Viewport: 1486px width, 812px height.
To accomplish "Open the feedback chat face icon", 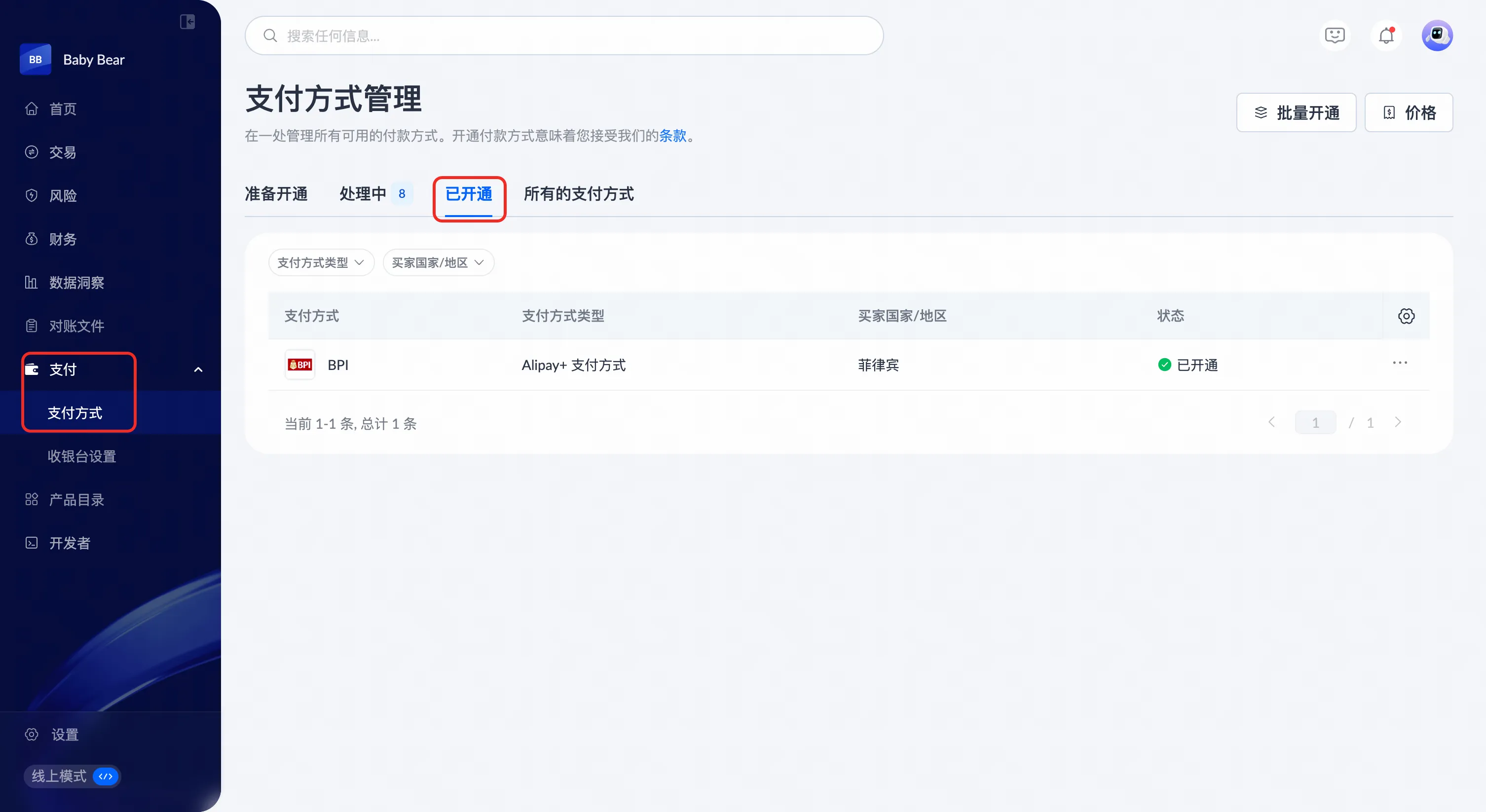I will tap(1334, 36).
